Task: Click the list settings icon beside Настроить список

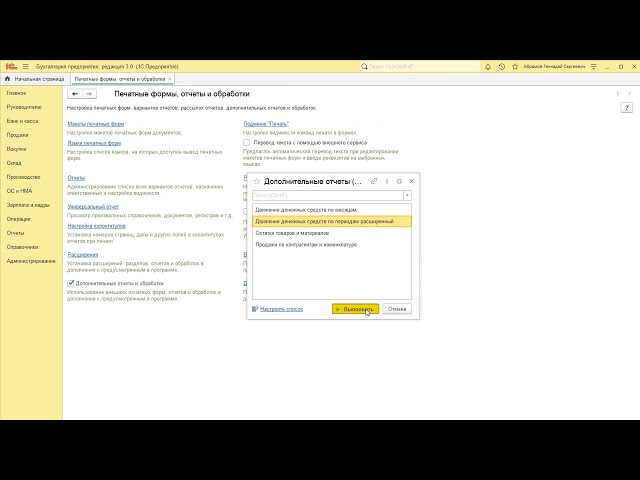Action: tap(255, 309)
